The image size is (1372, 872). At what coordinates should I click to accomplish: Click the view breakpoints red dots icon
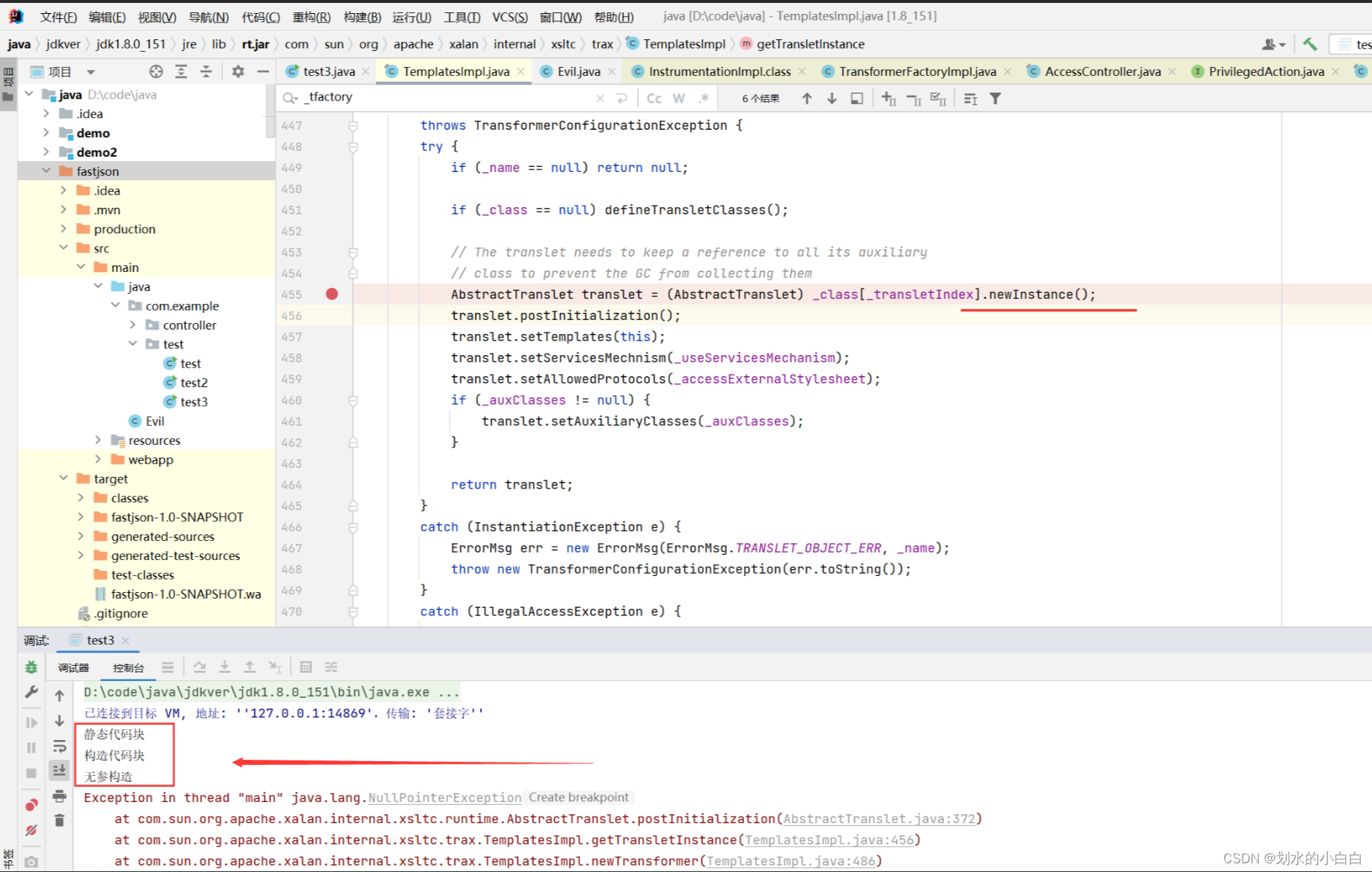[x=31, y=805]
